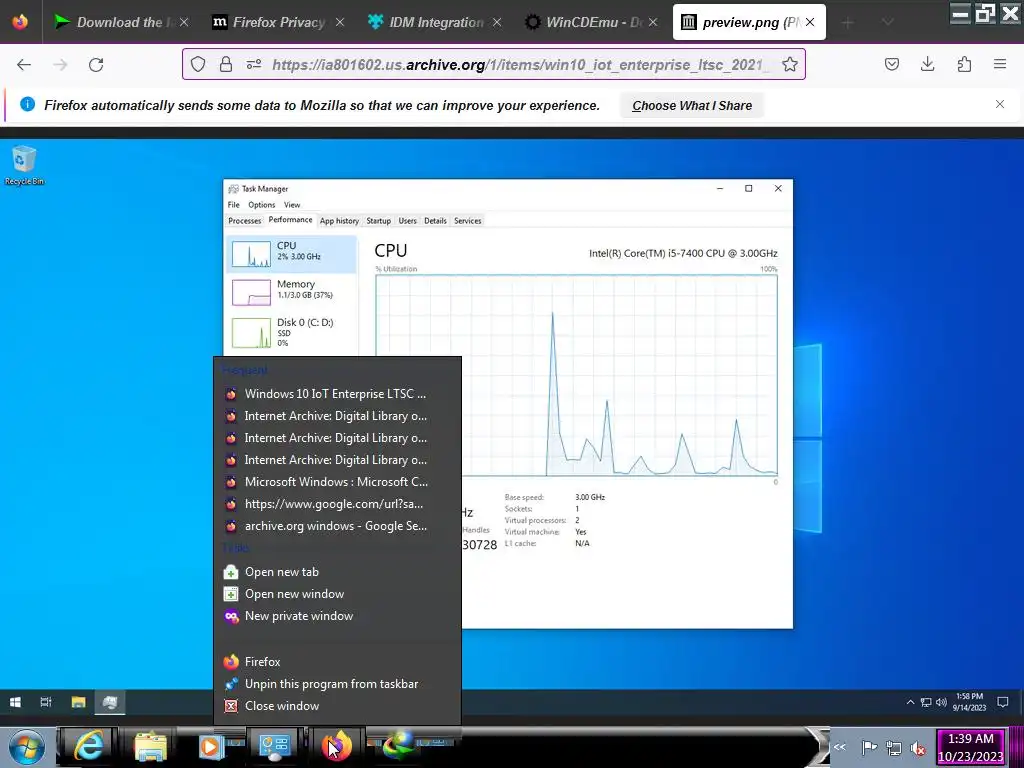Close the WinCDEmu tab

click(652, 22)
